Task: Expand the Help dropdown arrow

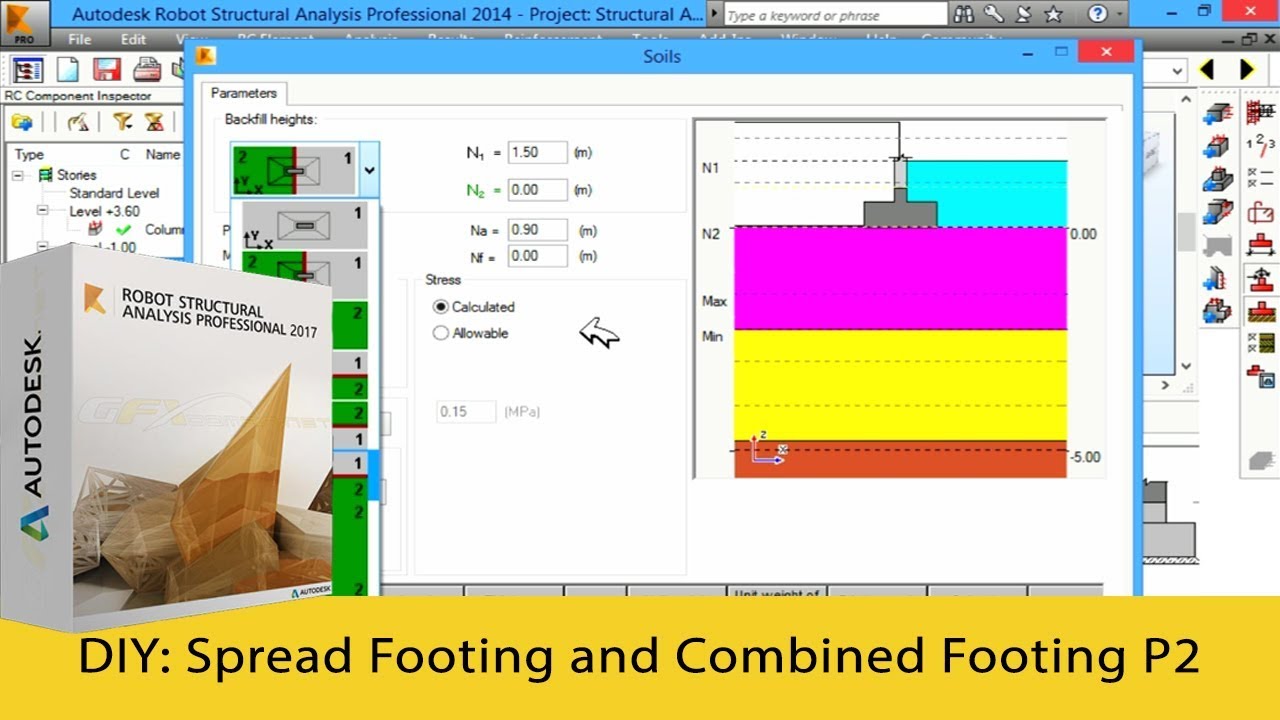Action: pos(1120,14)
